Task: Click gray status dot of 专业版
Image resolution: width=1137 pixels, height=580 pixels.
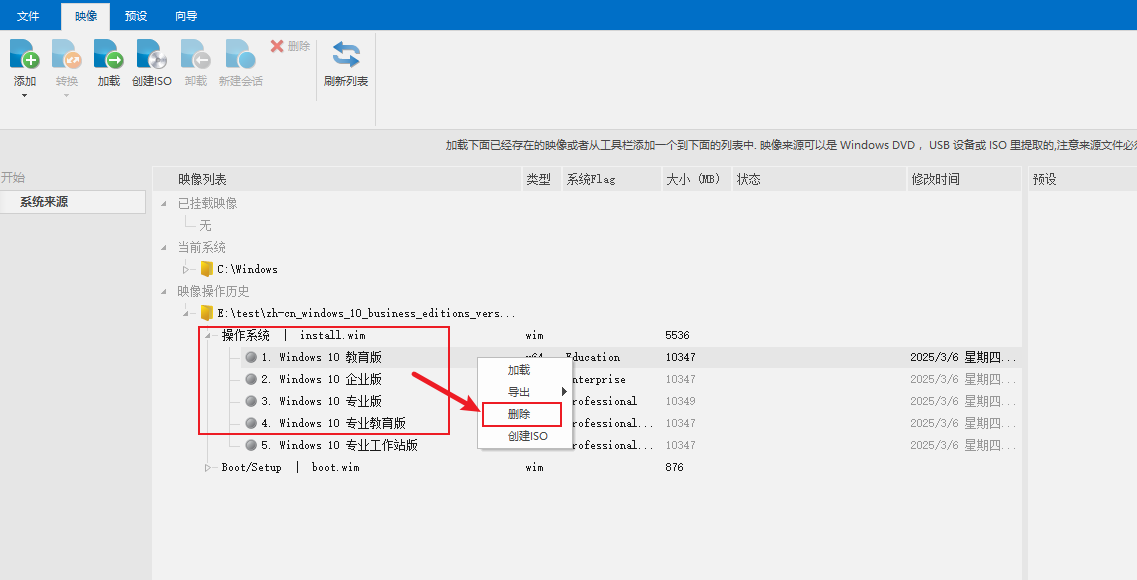Action: [x=251, y=401]
